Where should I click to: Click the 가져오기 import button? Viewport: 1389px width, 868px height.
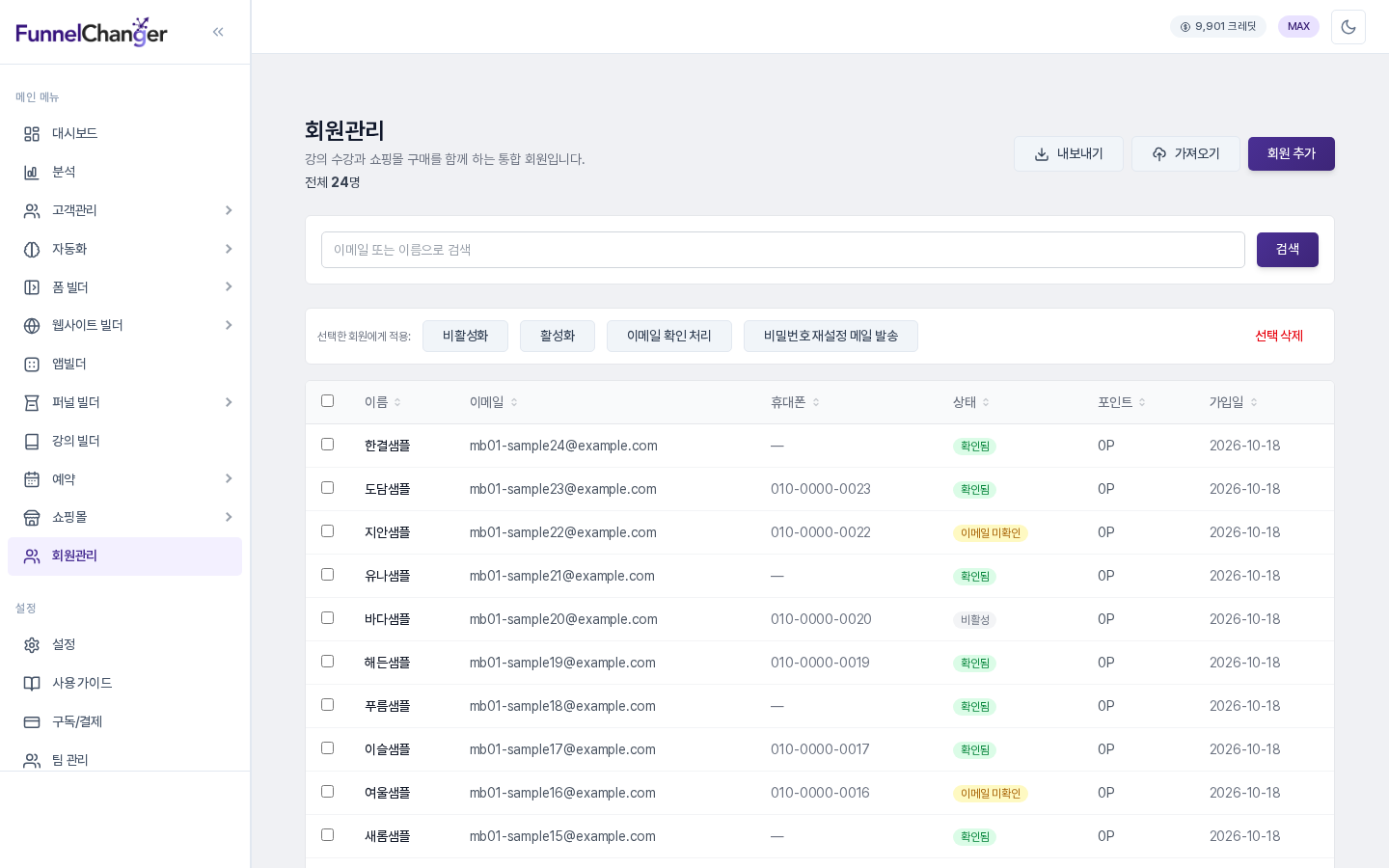click(1185, 154)
